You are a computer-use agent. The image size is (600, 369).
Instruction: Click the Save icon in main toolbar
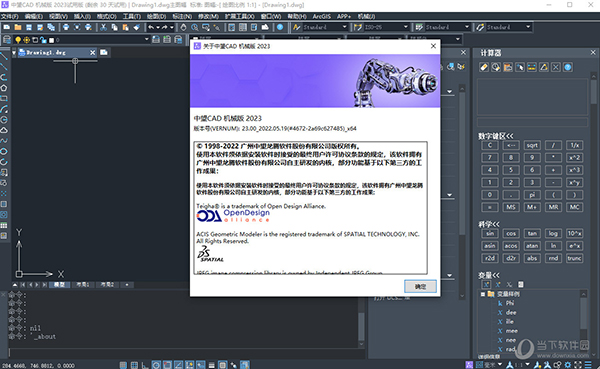29,27
